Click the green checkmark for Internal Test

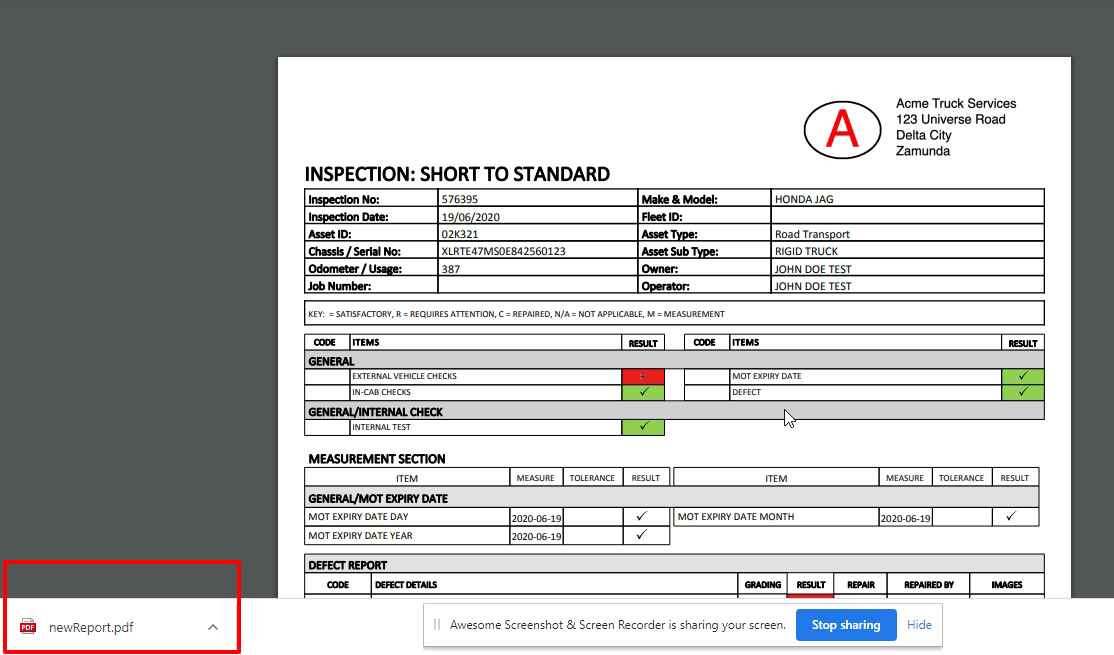[643, 427]
